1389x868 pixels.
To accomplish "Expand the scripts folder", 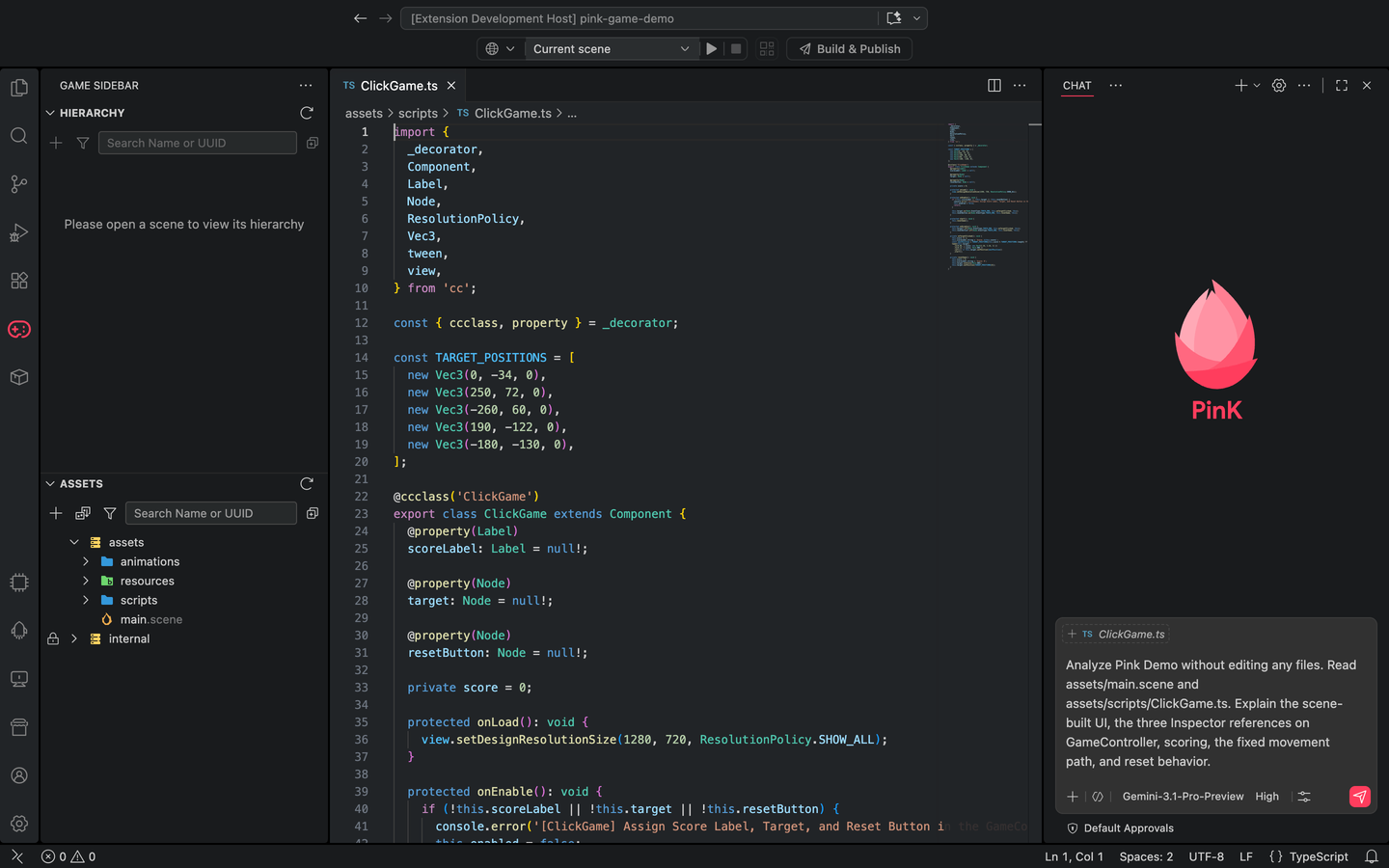I will 86,600.
